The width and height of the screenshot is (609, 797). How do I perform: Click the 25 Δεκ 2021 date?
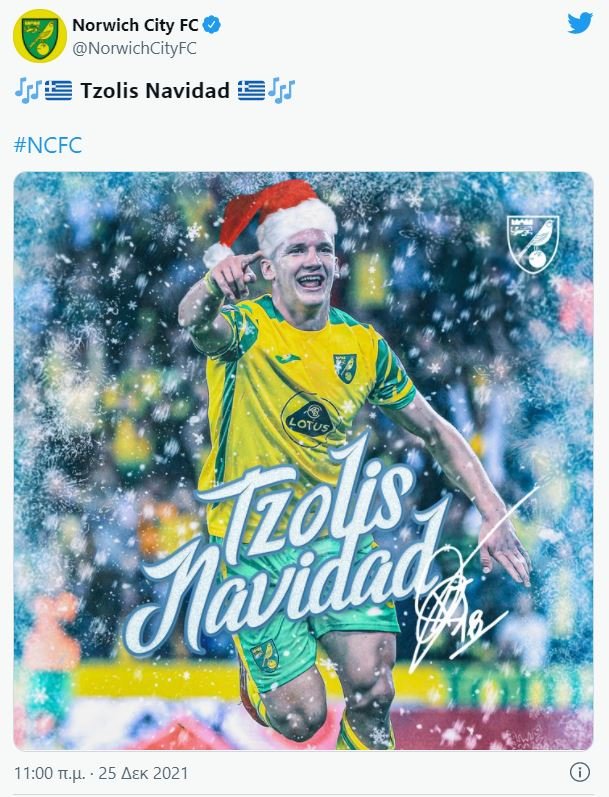(143, 773)
